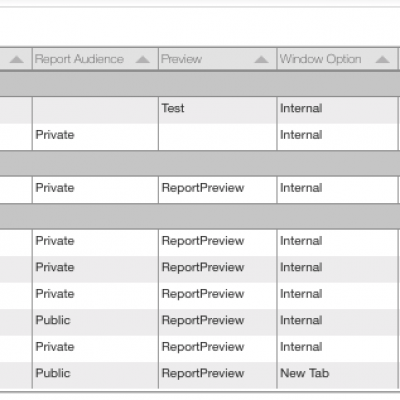Click sort arrow in leftmost partial column

16,59
